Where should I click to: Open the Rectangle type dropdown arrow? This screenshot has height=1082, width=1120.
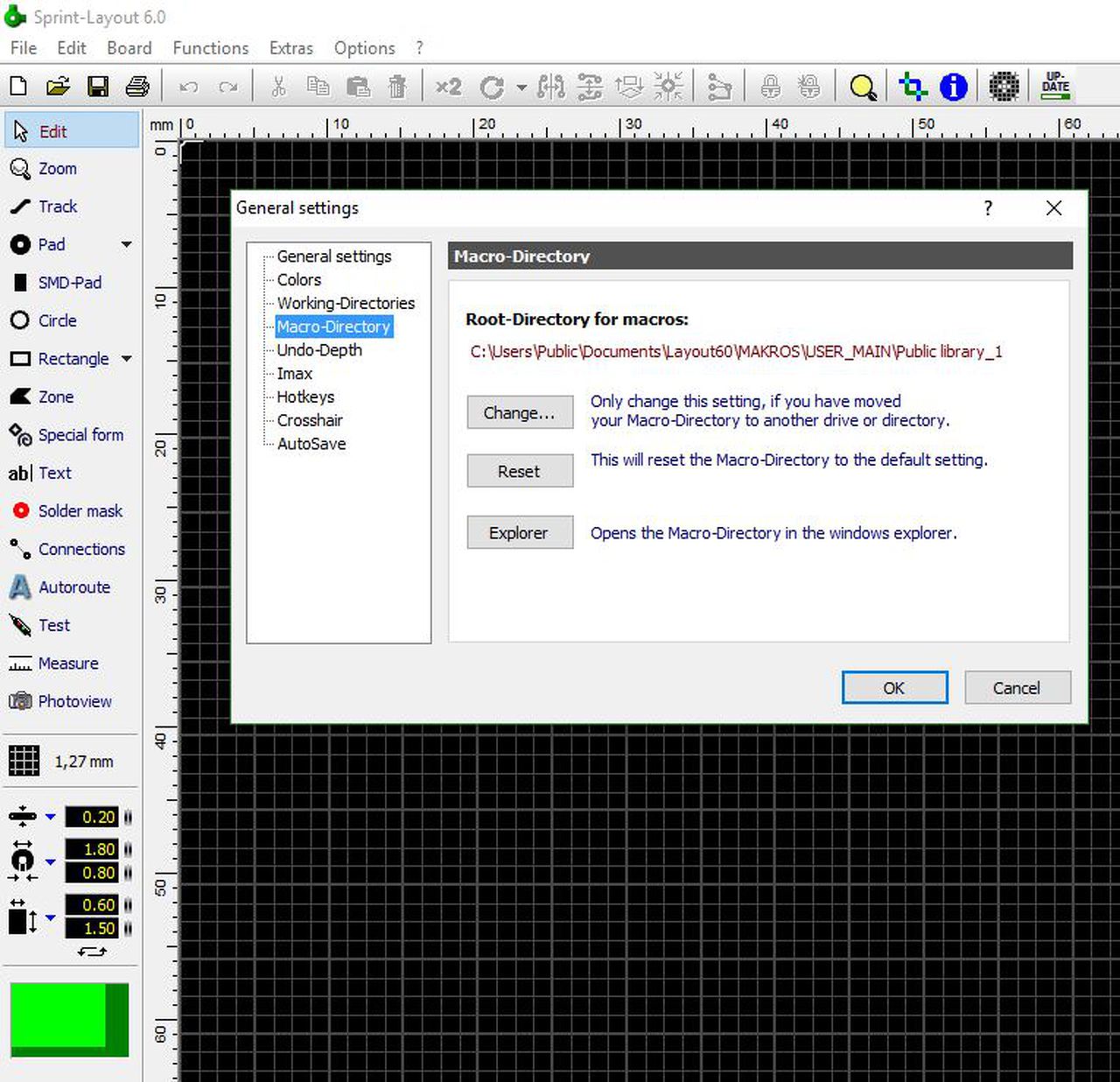point(127,359)
